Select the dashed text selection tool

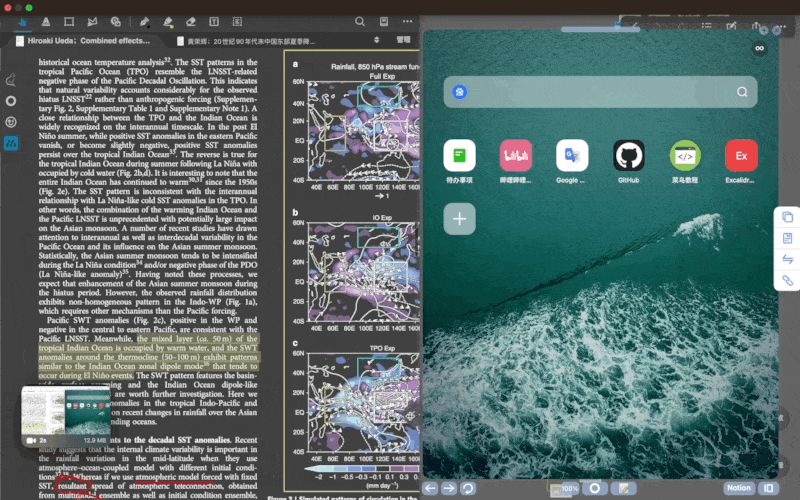click(237, 21)
